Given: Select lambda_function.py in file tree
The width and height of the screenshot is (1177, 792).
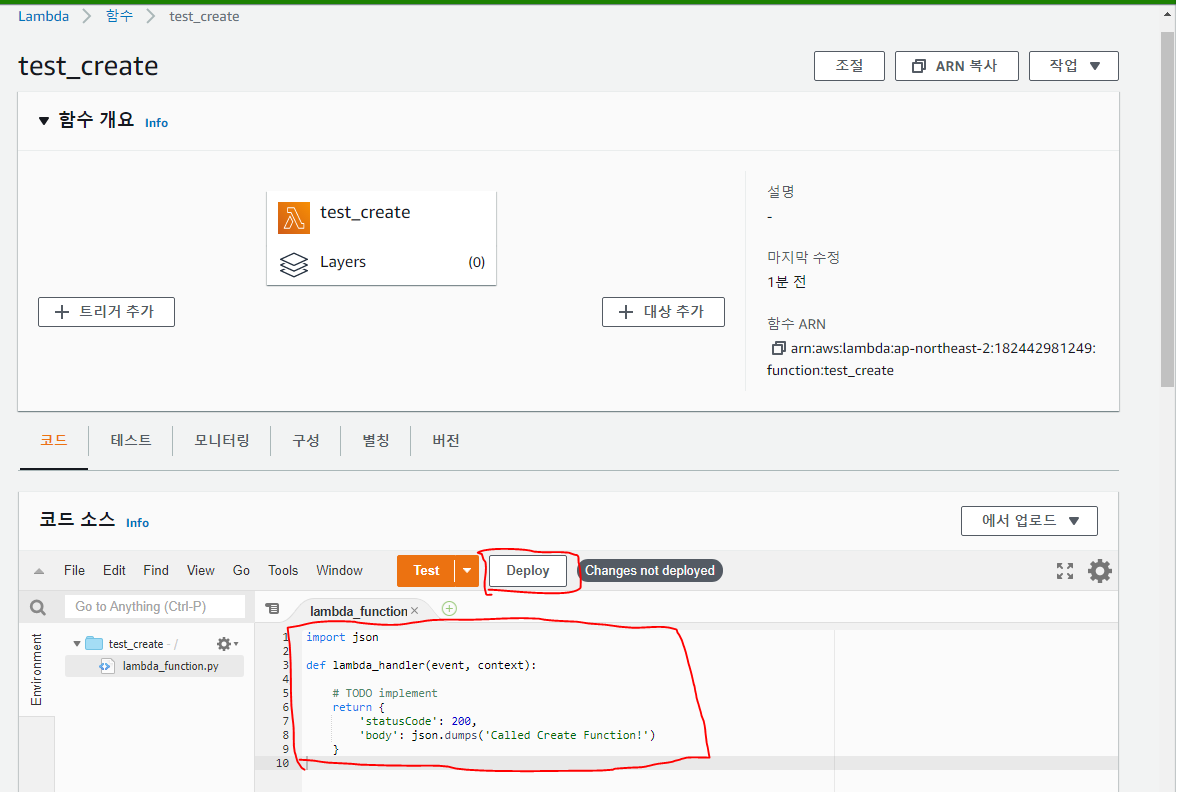Looking at the screenshot, I should pos(170,666).
